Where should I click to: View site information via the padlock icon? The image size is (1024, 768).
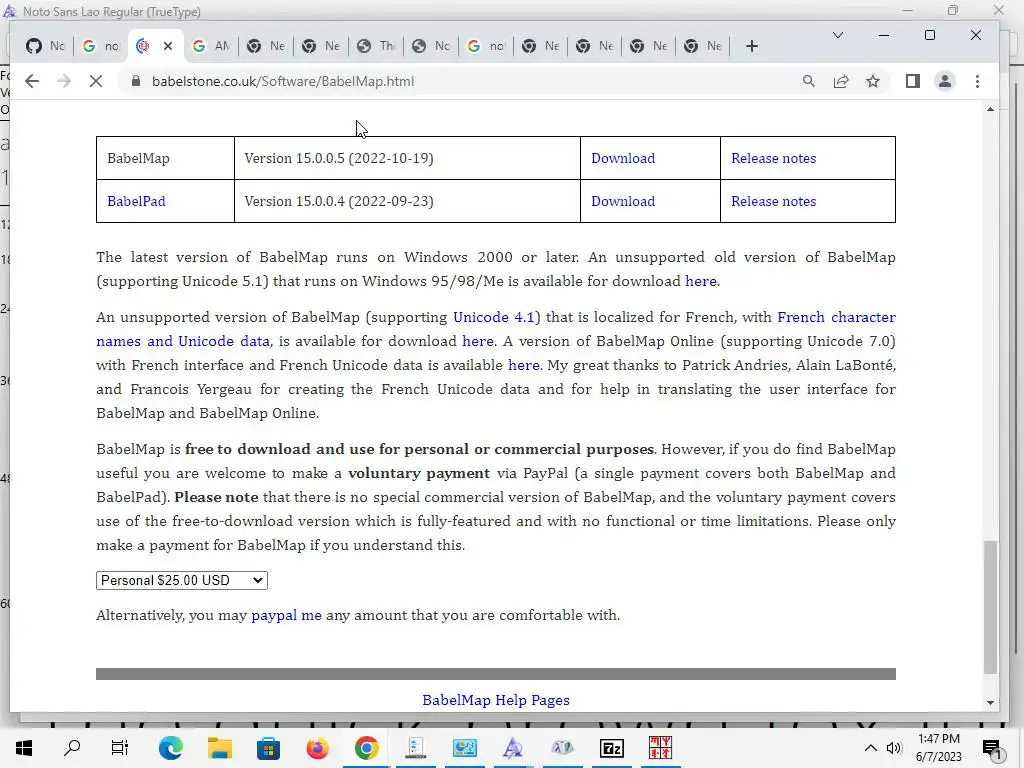136,81
